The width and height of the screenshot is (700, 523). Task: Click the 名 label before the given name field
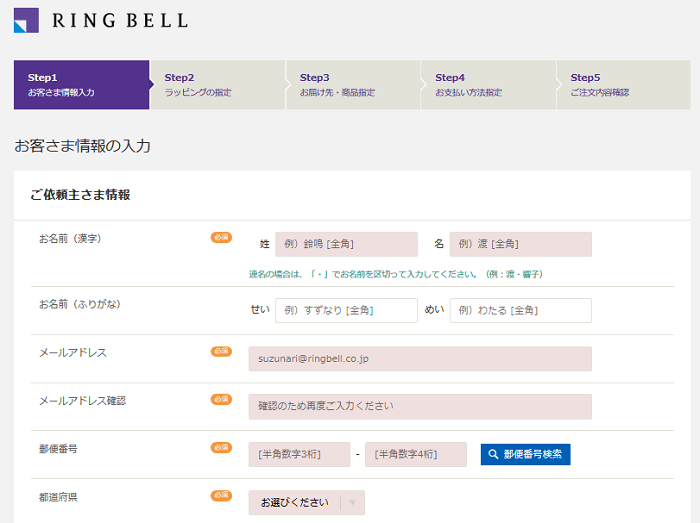(439, 244)
